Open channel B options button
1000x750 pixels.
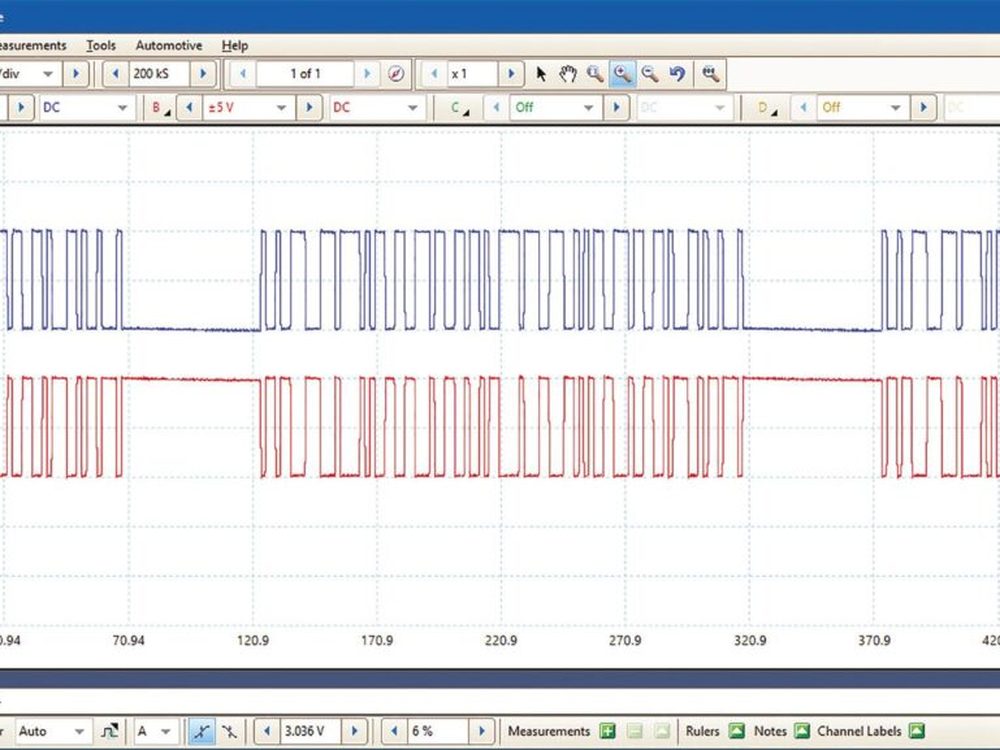point(159,108)
